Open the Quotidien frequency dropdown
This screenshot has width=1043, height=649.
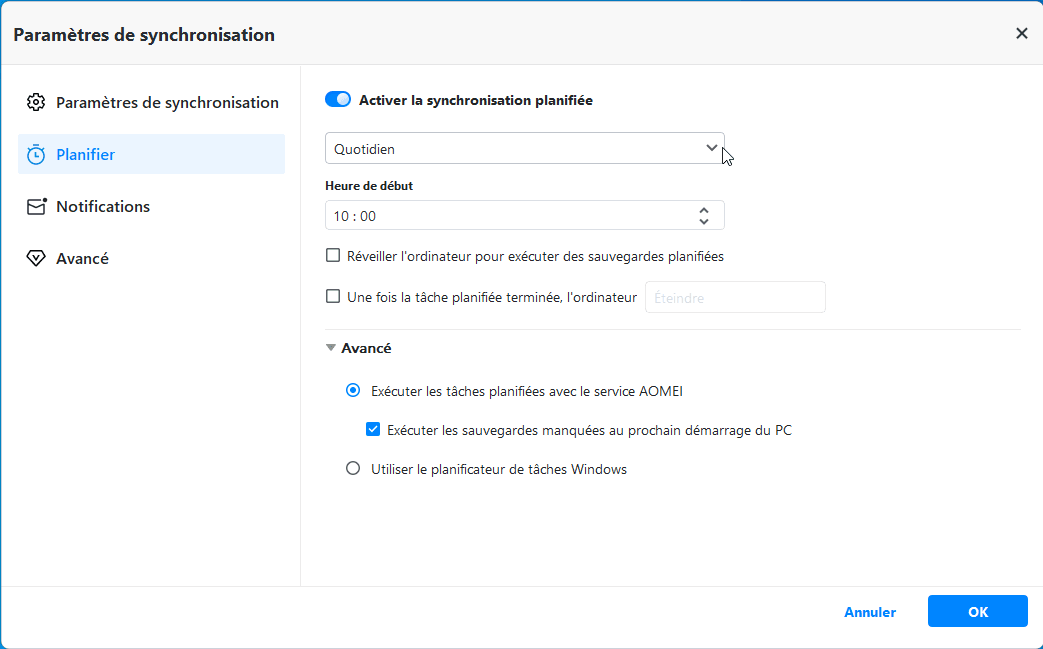pyautogui.click(x=524, y=149)
